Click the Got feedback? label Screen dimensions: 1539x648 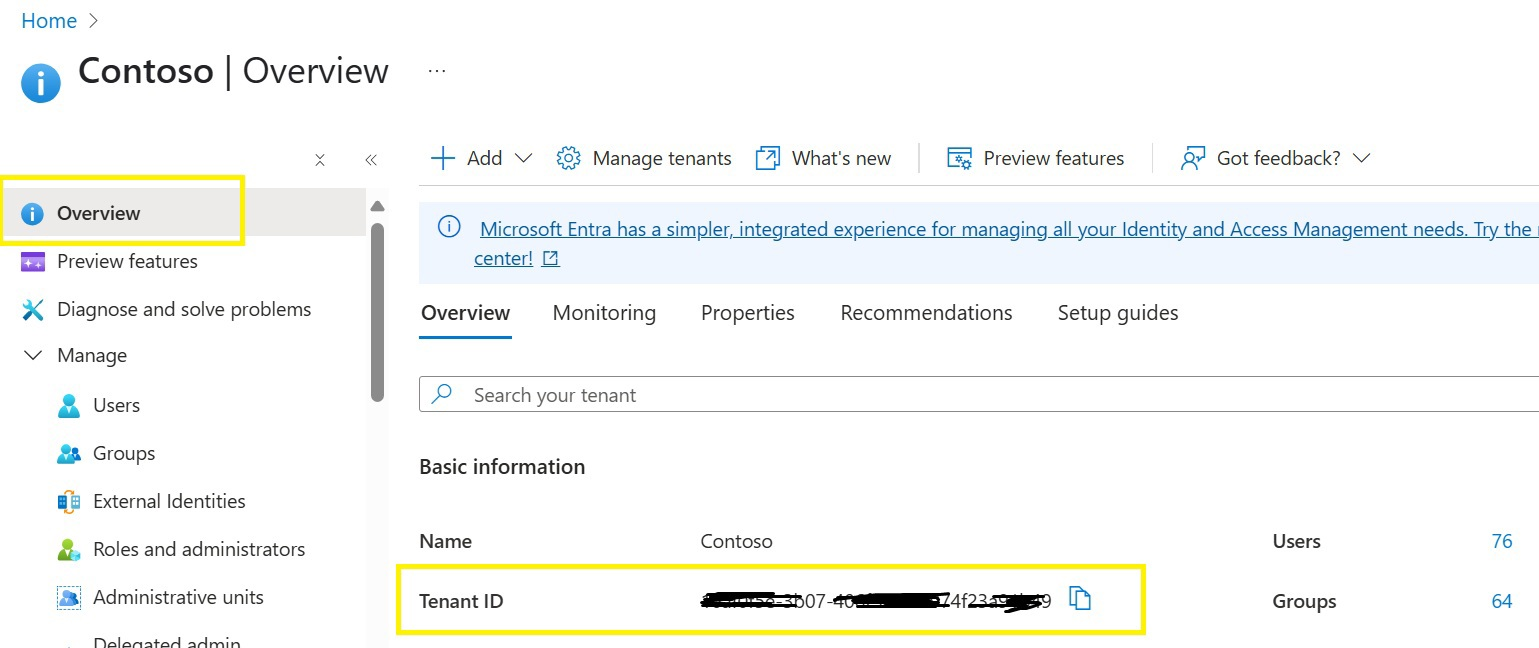coord(1279,158)
